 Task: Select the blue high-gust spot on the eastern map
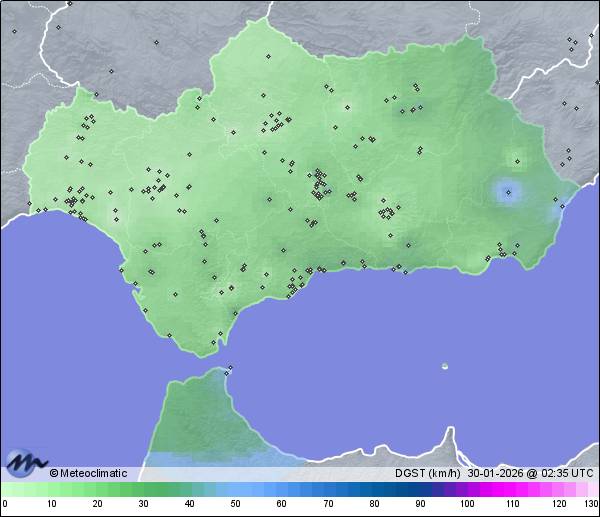pyautogui.click(x=509, y=191)
